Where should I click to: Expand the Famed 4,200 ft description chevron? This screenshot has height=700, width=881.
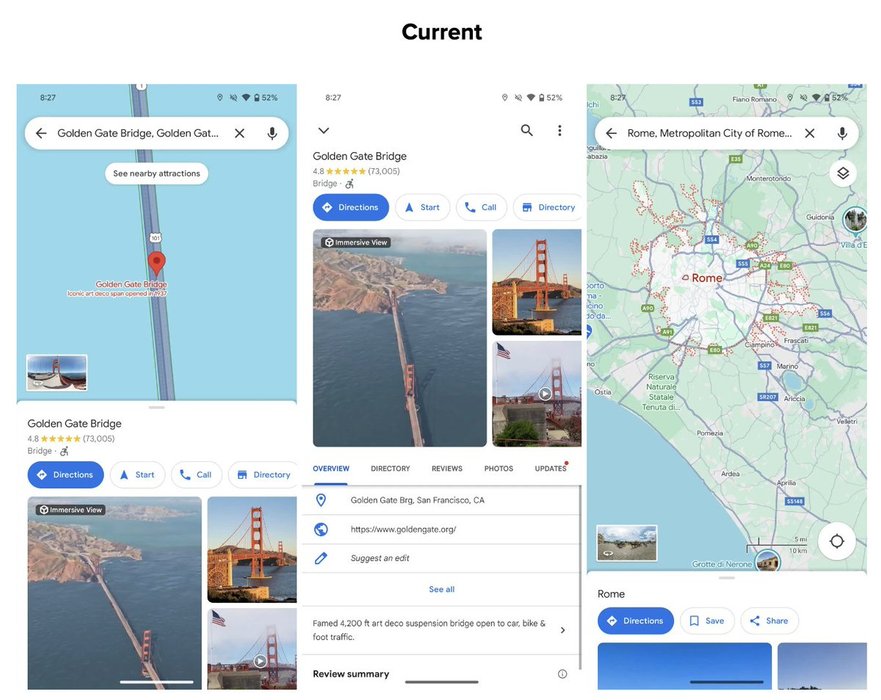563,630
